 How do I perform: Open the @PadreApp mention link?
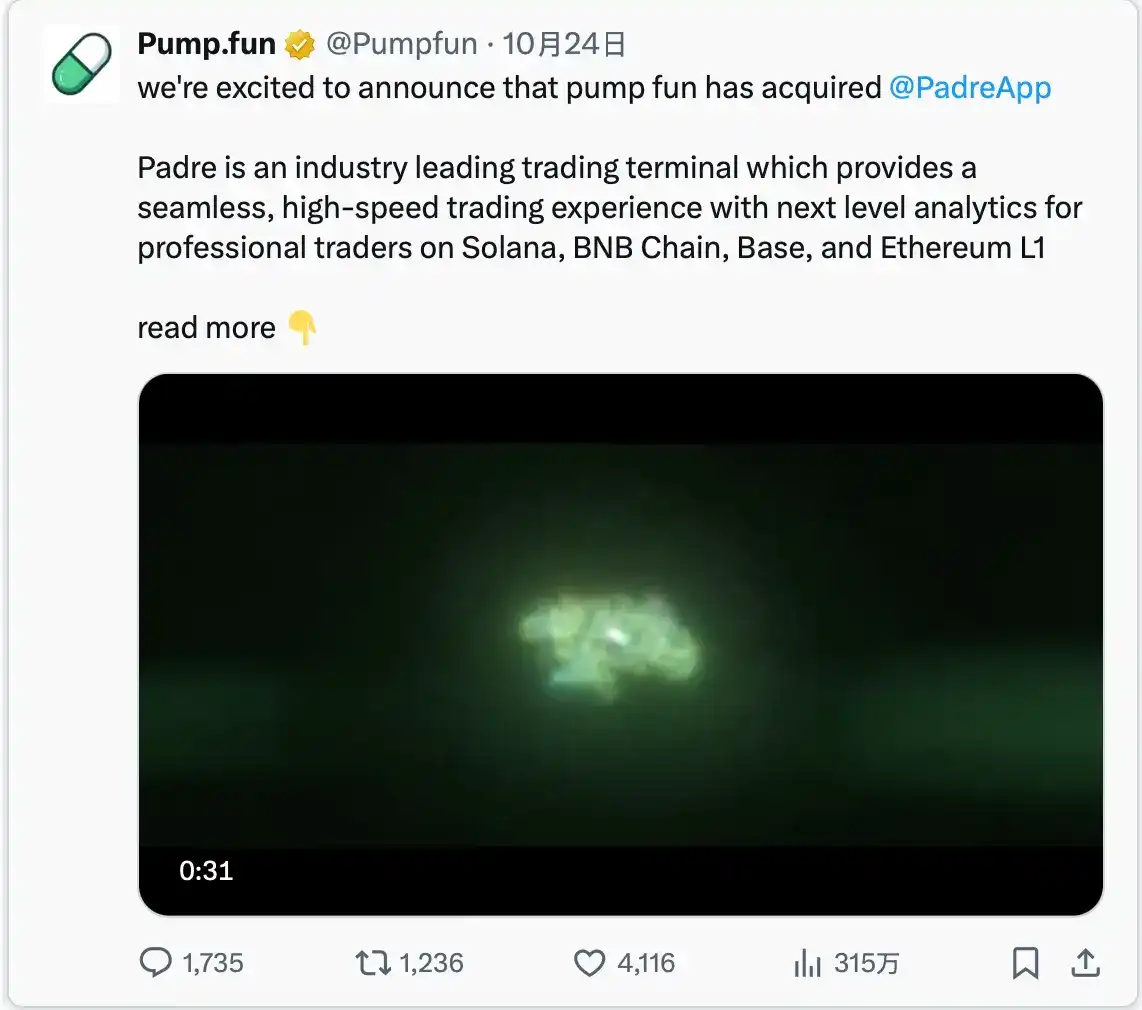tap(969, 88)
